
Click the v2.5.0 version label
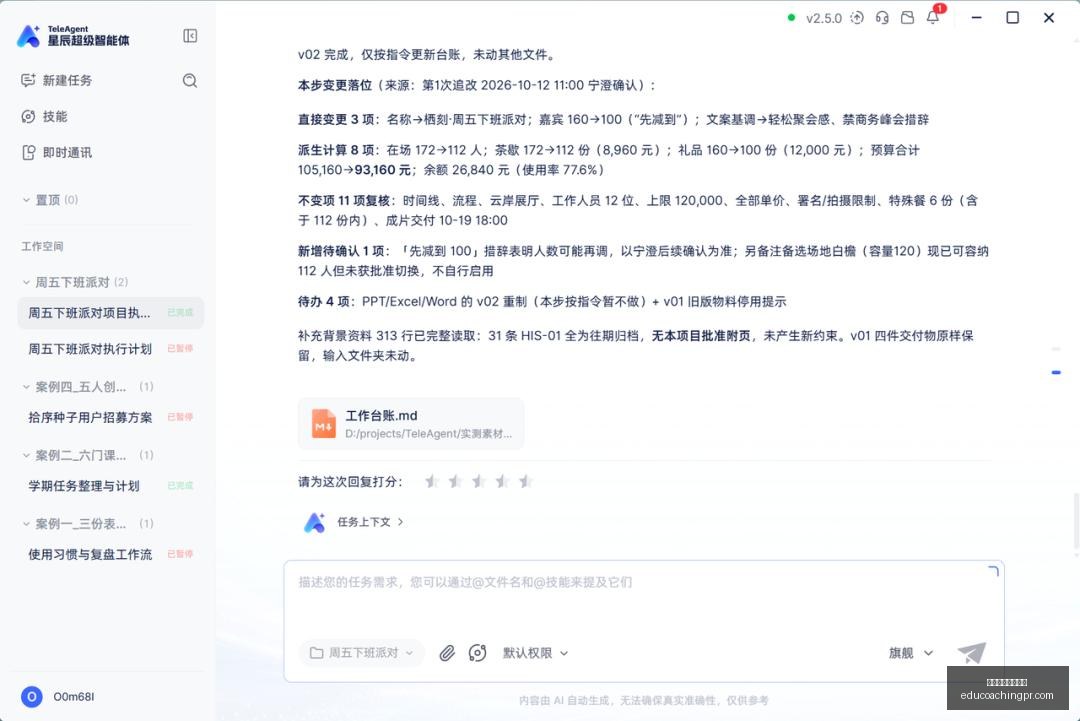(x=824, y=19)
